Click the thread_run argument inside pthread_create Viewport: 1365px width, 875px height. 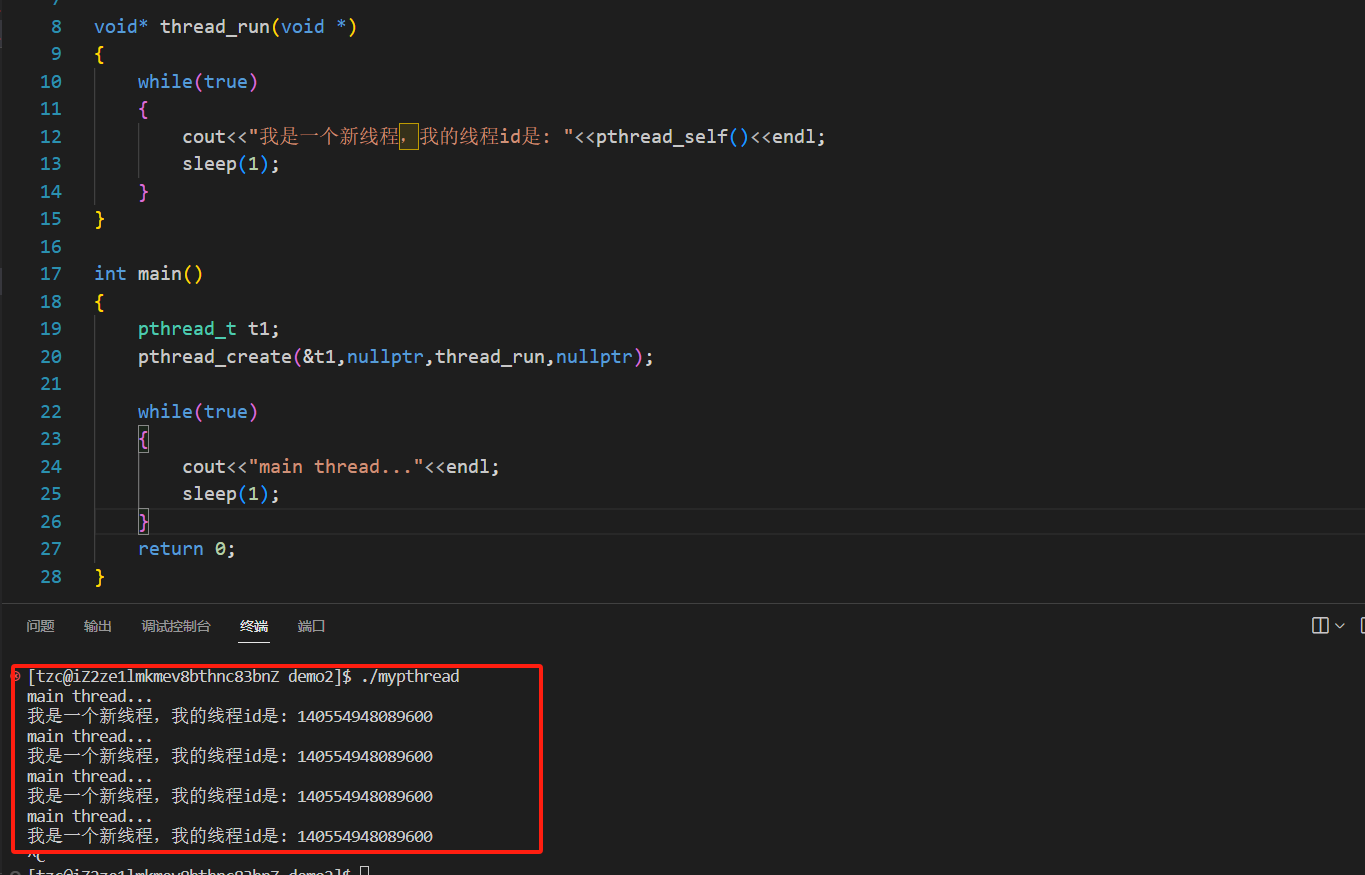(x=490, y=357)
